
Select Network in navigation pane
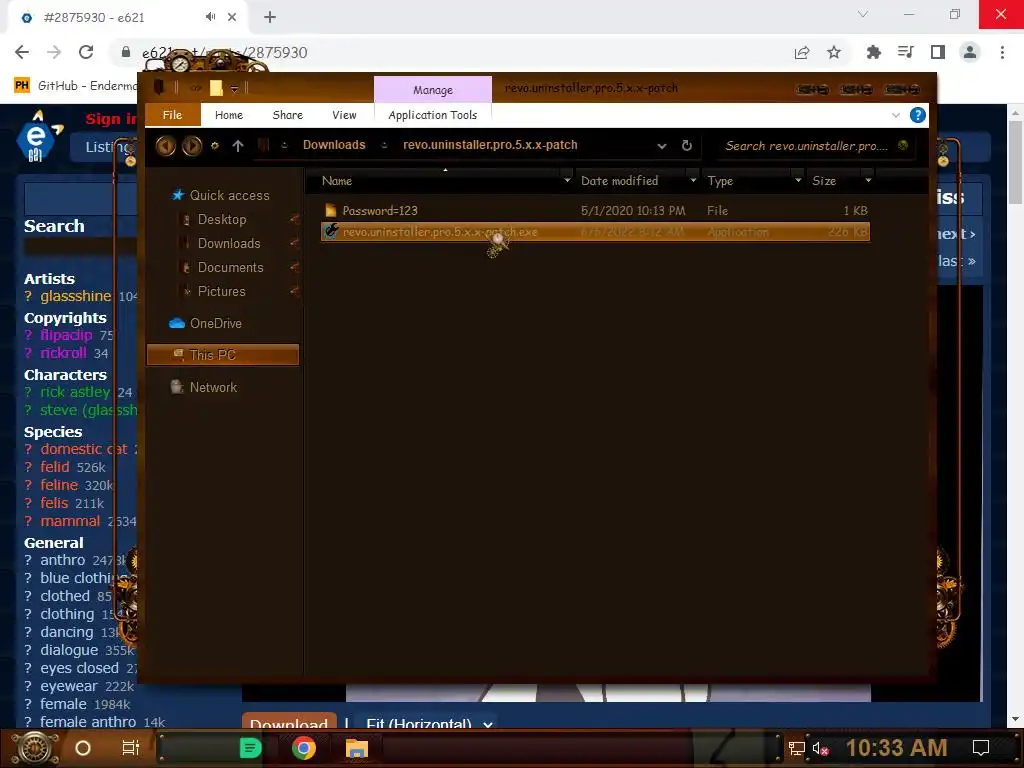tap(213, 387)
